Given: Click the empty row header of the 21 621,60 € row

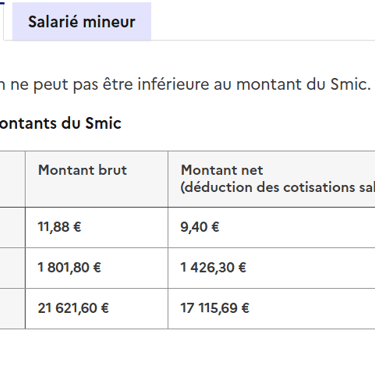Looking at the screenshot, I should click(x=12, y=309).
